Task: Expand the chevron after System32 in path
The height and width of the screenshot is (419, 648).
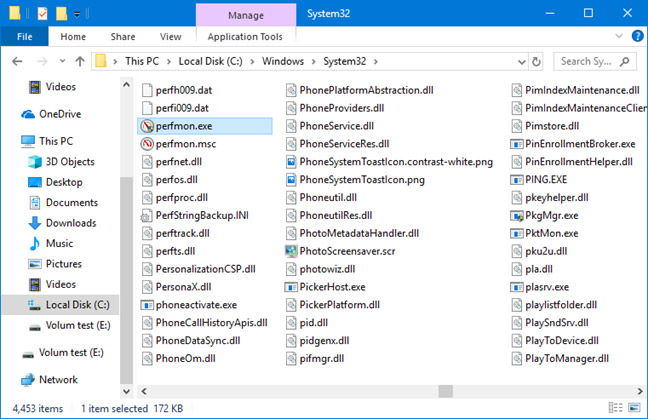Action: (x=376, y=62)
